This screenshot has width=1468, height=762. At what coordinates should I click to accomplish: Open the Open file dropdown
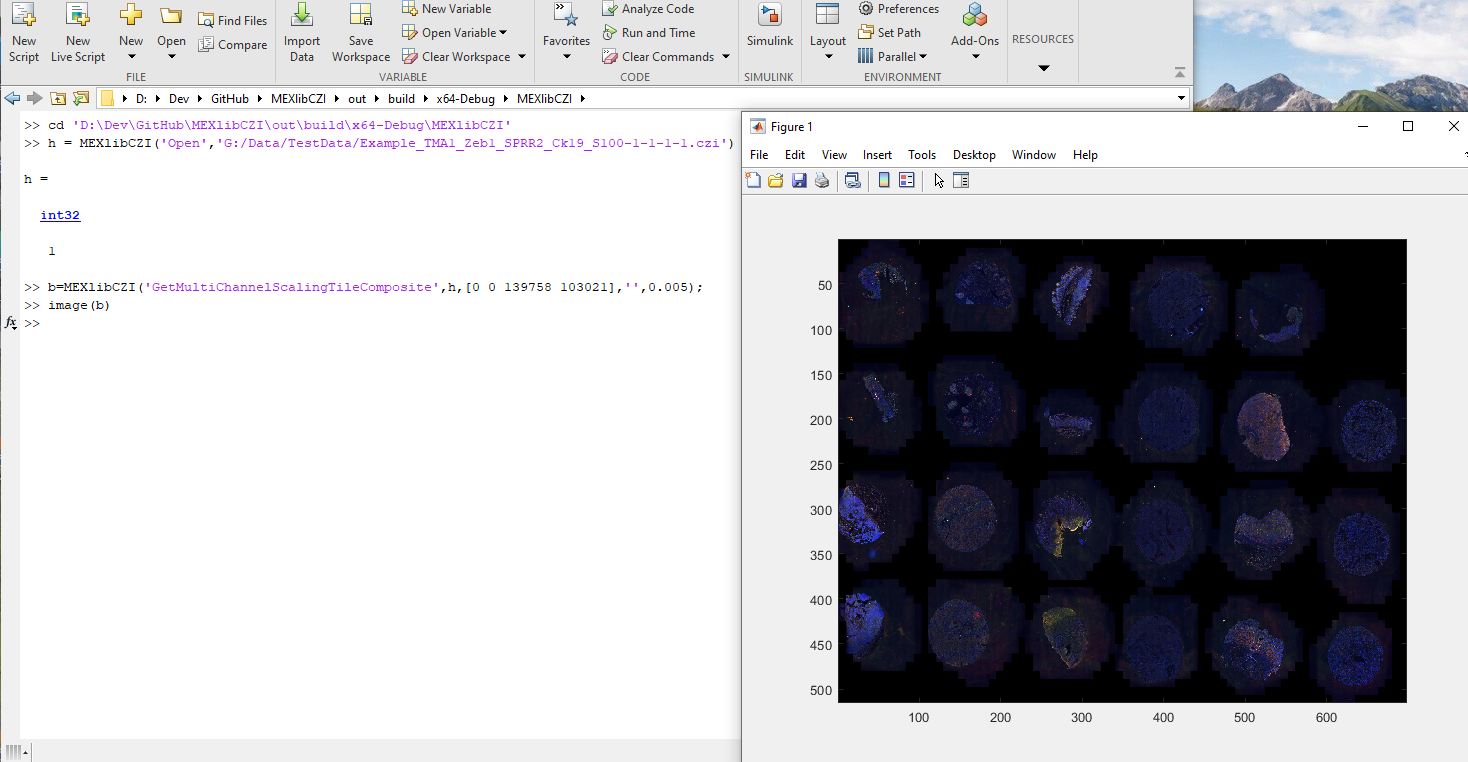[x=171, y=32]
